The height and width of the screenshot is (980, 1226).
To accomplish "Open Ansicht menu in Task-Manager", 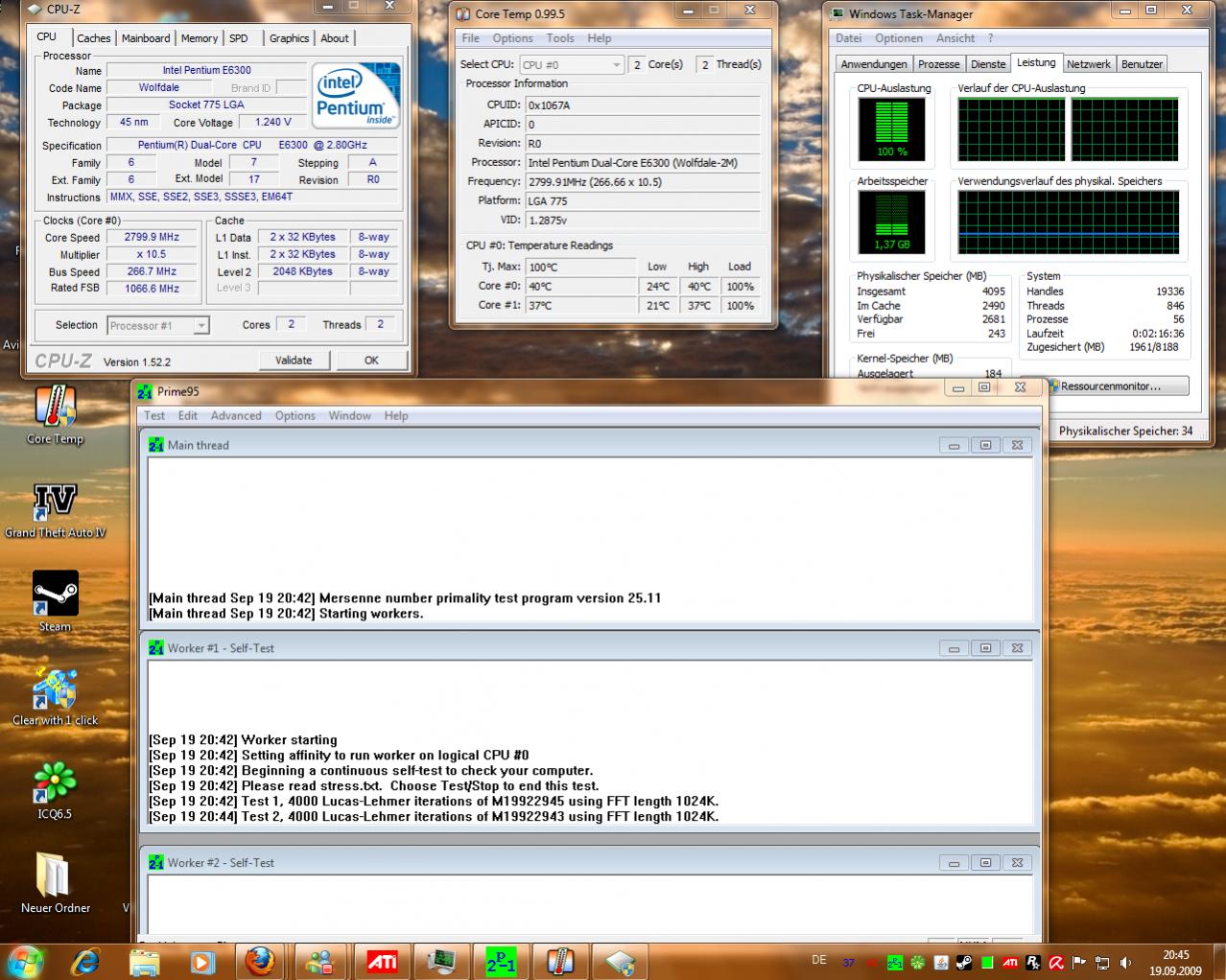I will (955, 38).
